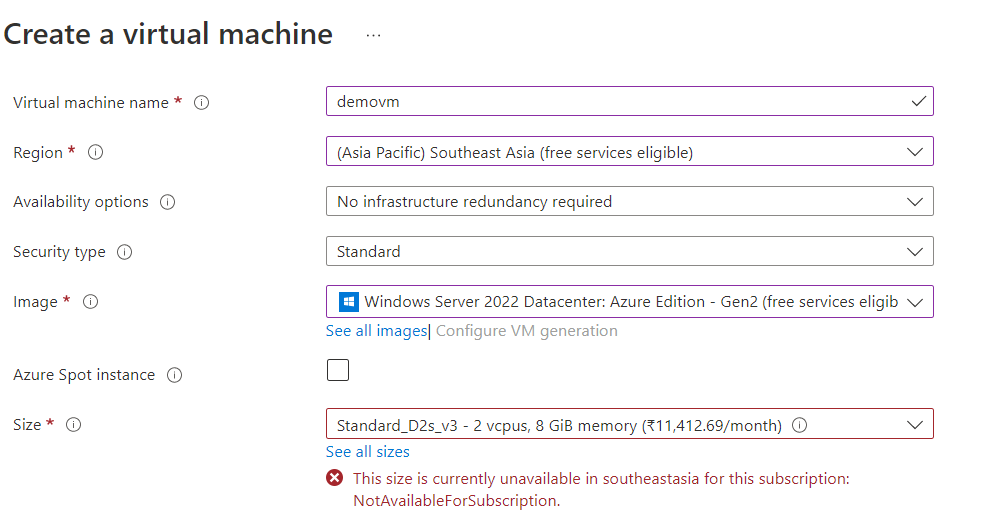
Task: Click info icon beside Region label
Action: 96,153
